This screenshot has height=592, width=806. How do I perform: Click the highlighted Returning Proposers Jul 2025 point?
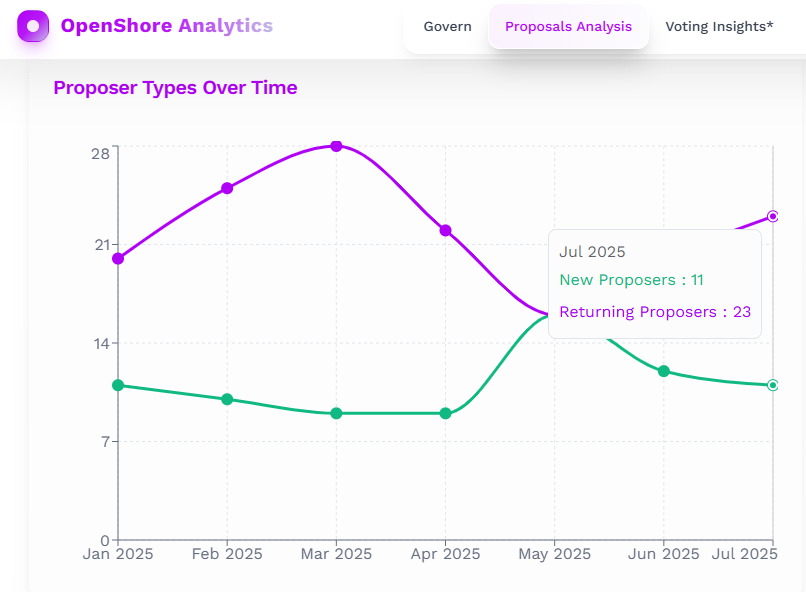[772, 216]
